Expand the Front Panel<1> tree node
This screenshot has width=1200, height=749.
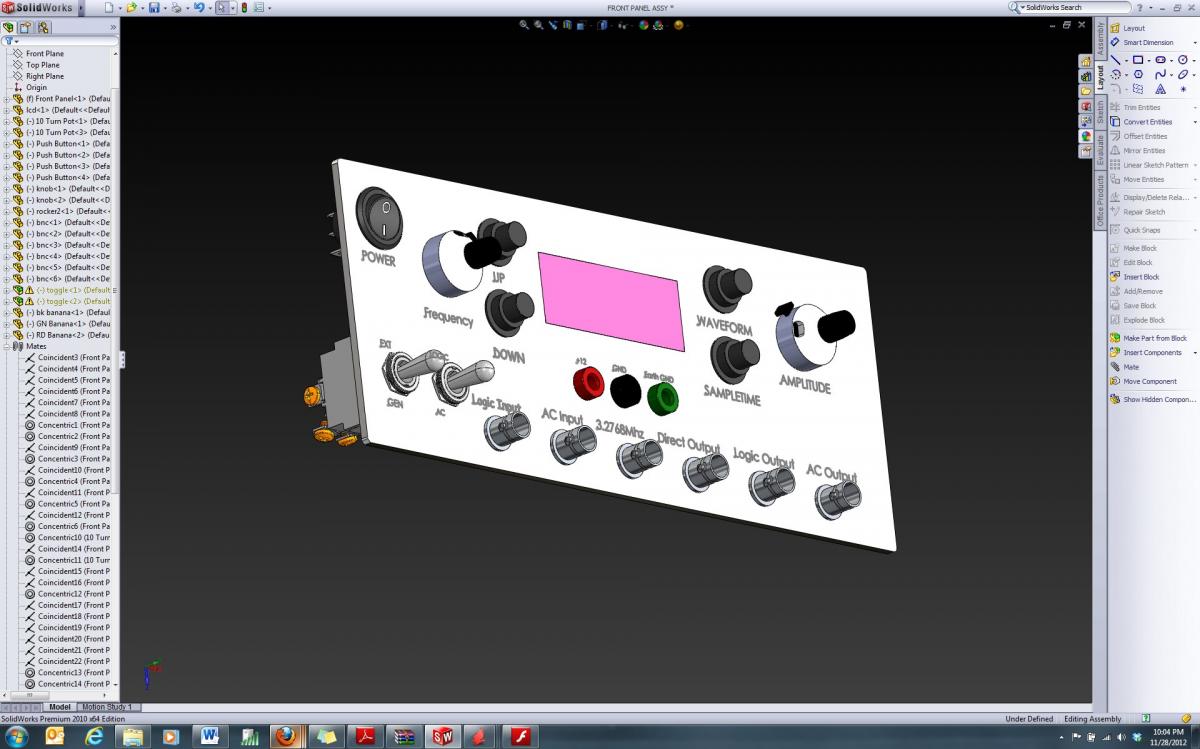[x=6, y=99]
